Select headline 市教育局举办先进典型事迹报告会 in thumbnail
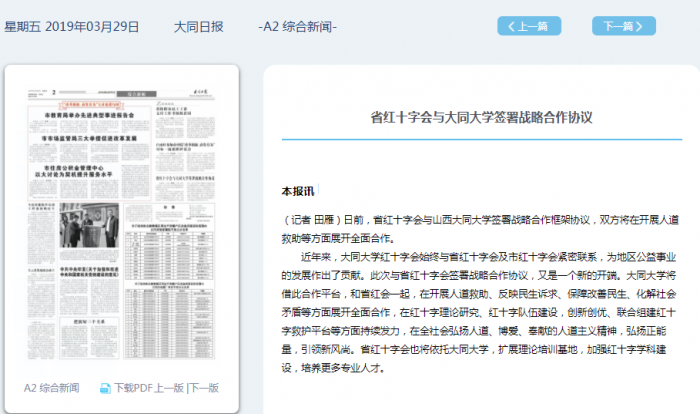Viewport: 700px width, 414px height. click(x=89, y=115)
